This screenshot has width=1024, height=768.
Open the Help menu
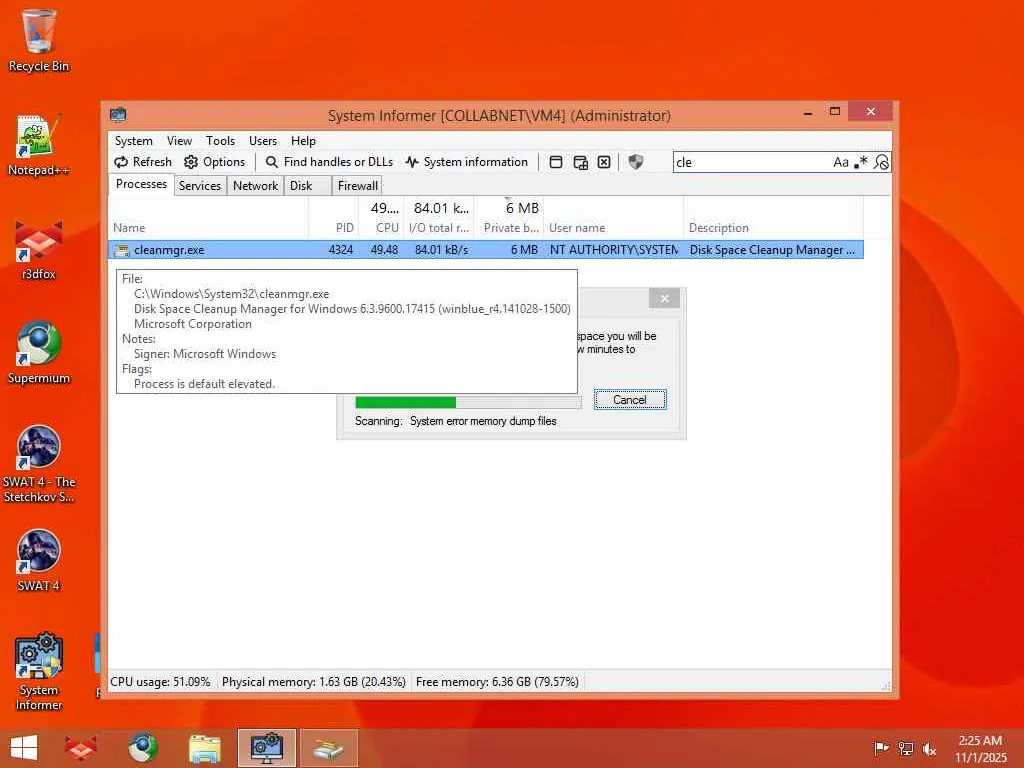click(303, 140)
